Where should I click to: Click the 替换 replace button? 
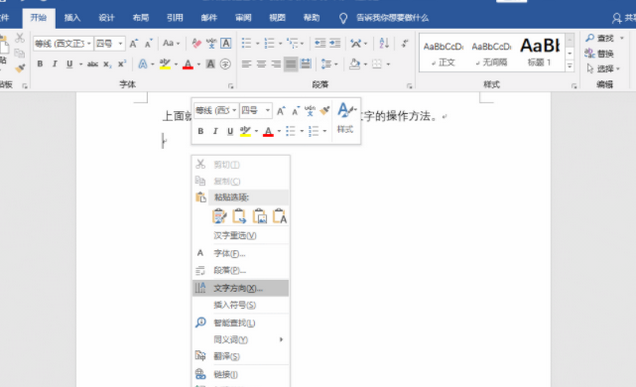pyautogui.click(x=599, y=53)
